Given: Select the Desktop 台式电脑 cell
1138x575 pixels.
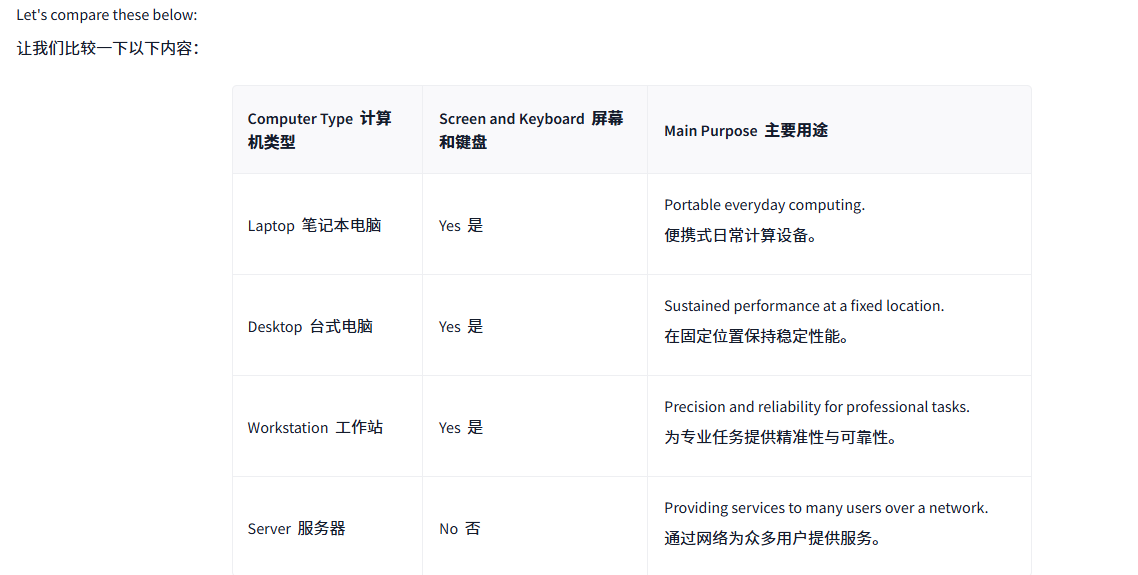Looking at the screenshot, I should pos(327,325).
